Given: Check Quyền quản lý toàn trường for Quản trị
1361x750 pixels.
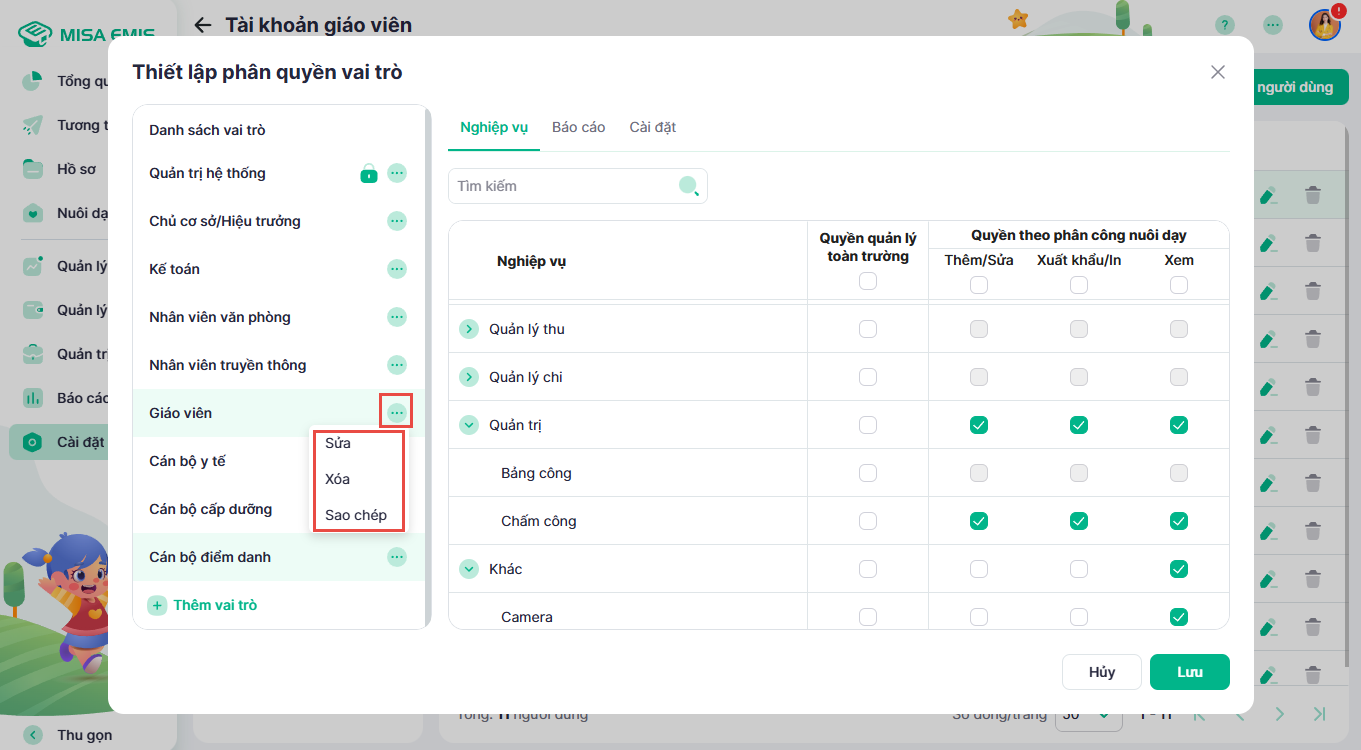Looking at the screenshot, I should 868,425.
